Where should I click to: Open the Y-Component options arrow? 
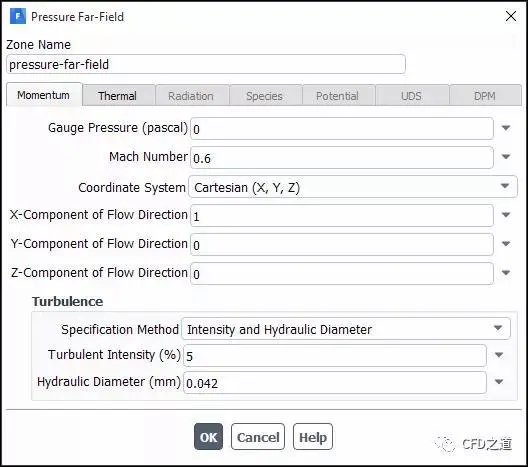click(506, 244)
